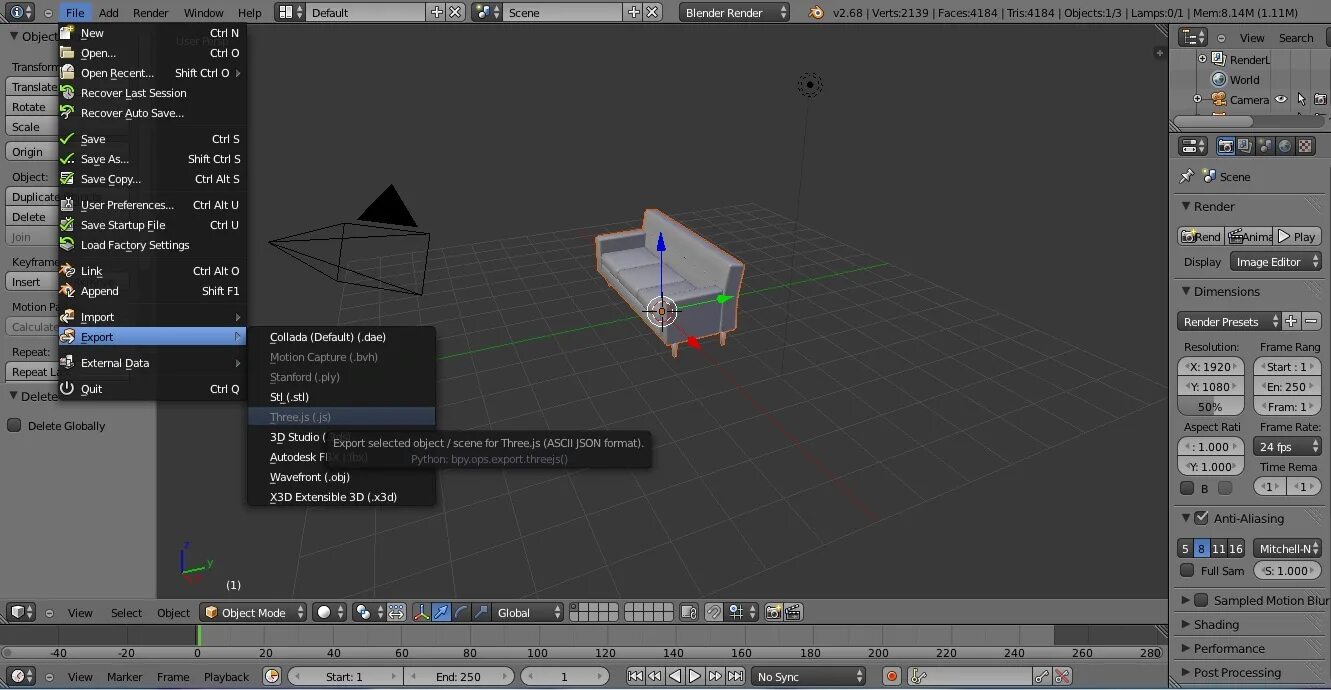Open the Import submenu in the File menu

151,317
